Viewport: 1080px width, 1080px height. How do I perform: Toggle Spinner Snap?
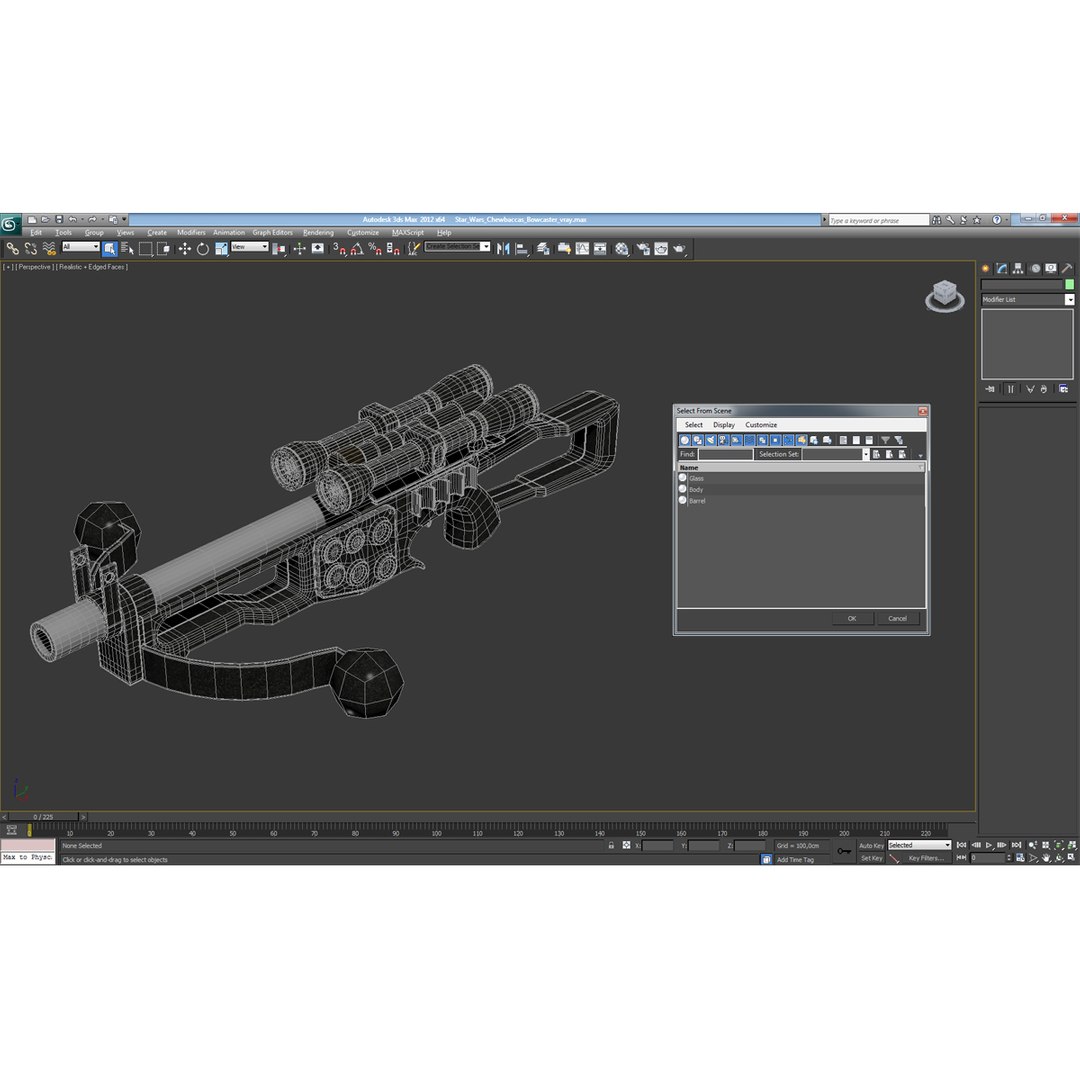[x=393, y=249]
